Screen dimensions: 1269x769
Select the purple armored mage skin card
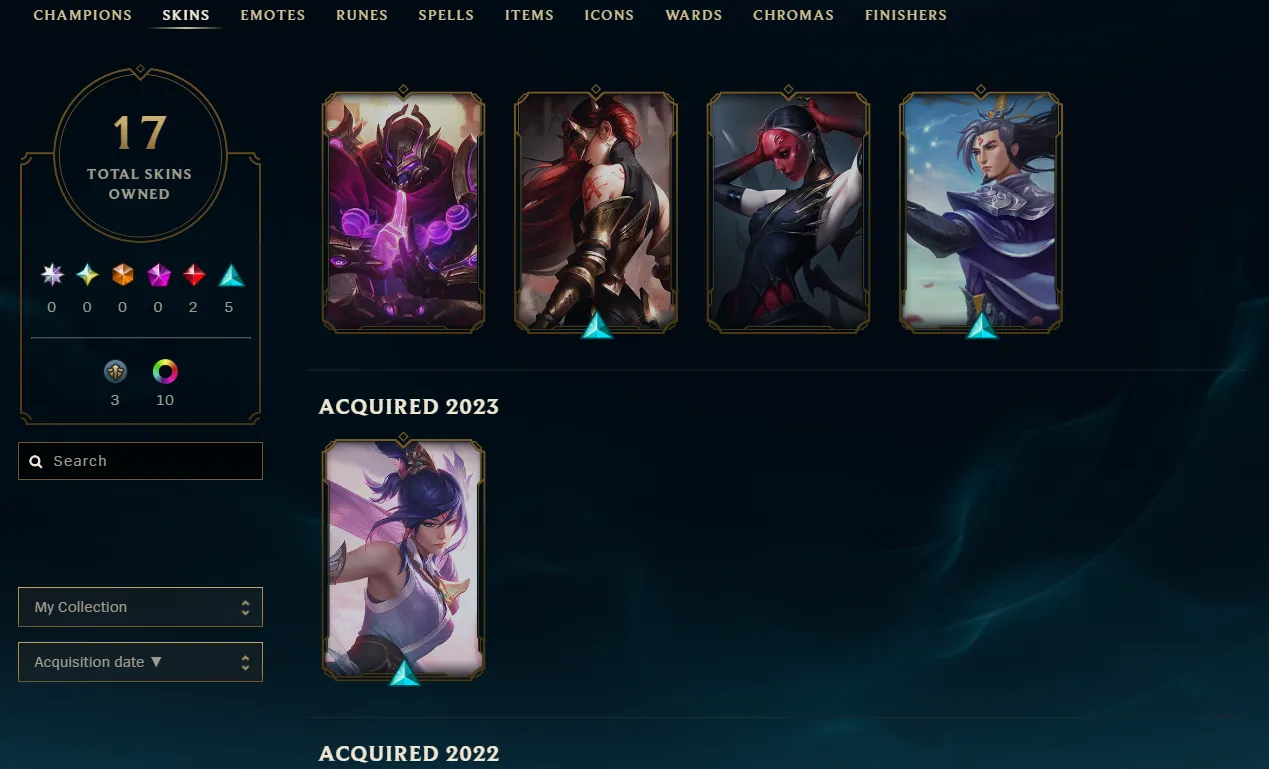point(404,212)
